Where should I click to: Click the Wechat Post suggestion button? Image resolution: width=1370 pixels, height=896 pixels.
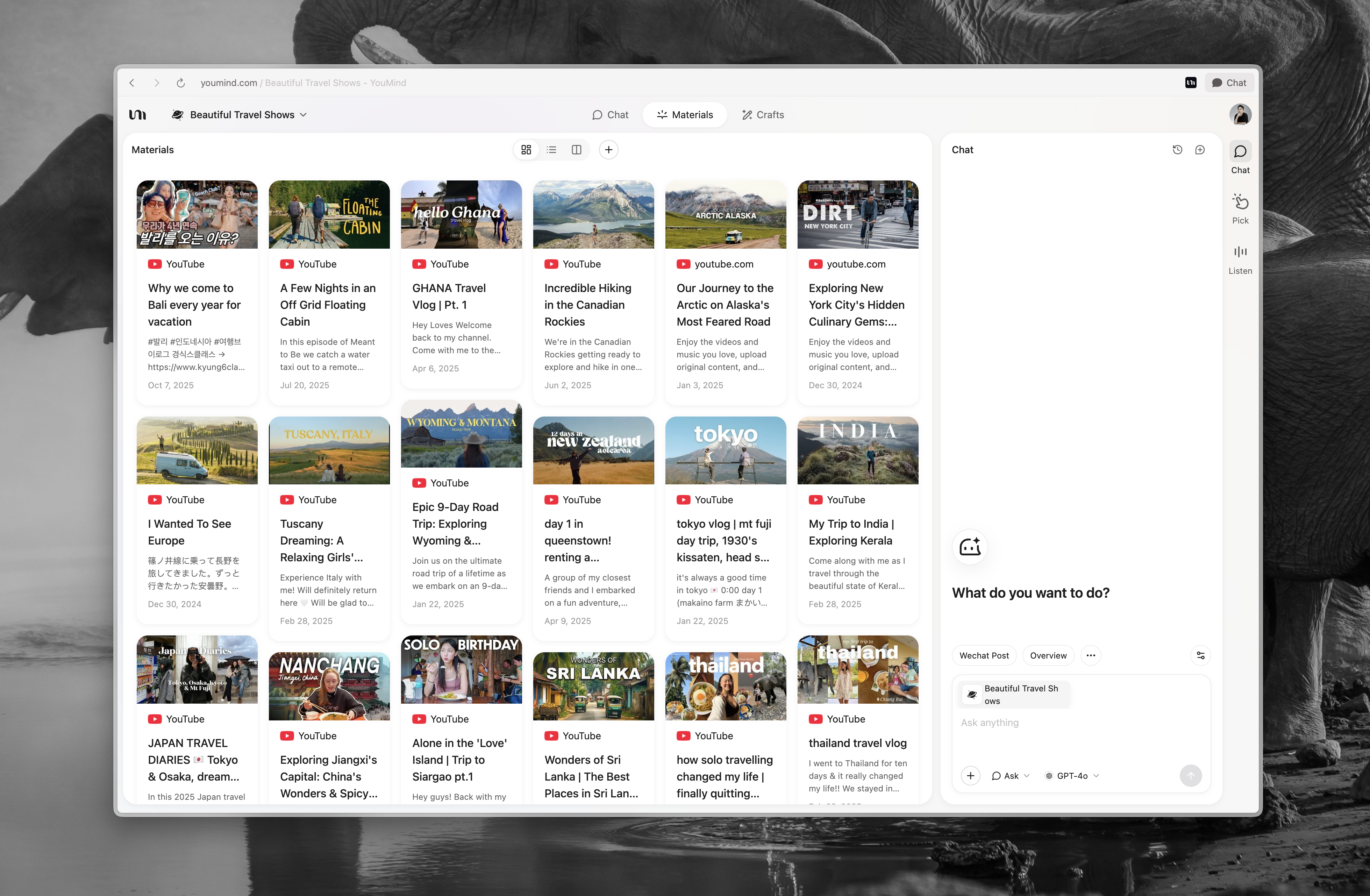click(x=984, y=655)
